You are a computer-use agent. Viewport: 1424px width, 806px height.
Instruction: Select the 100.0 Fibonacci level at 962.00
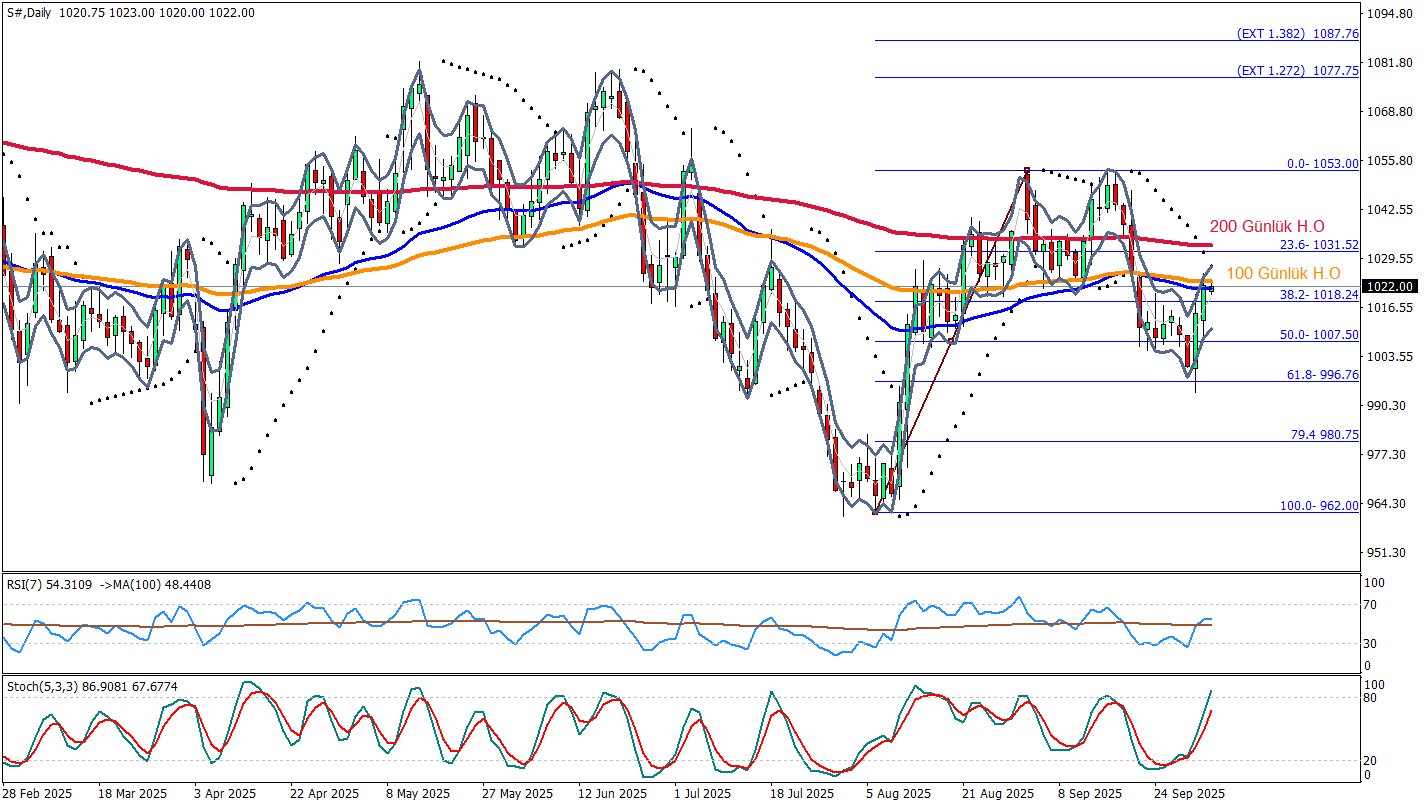click(x=1319, y=506)
